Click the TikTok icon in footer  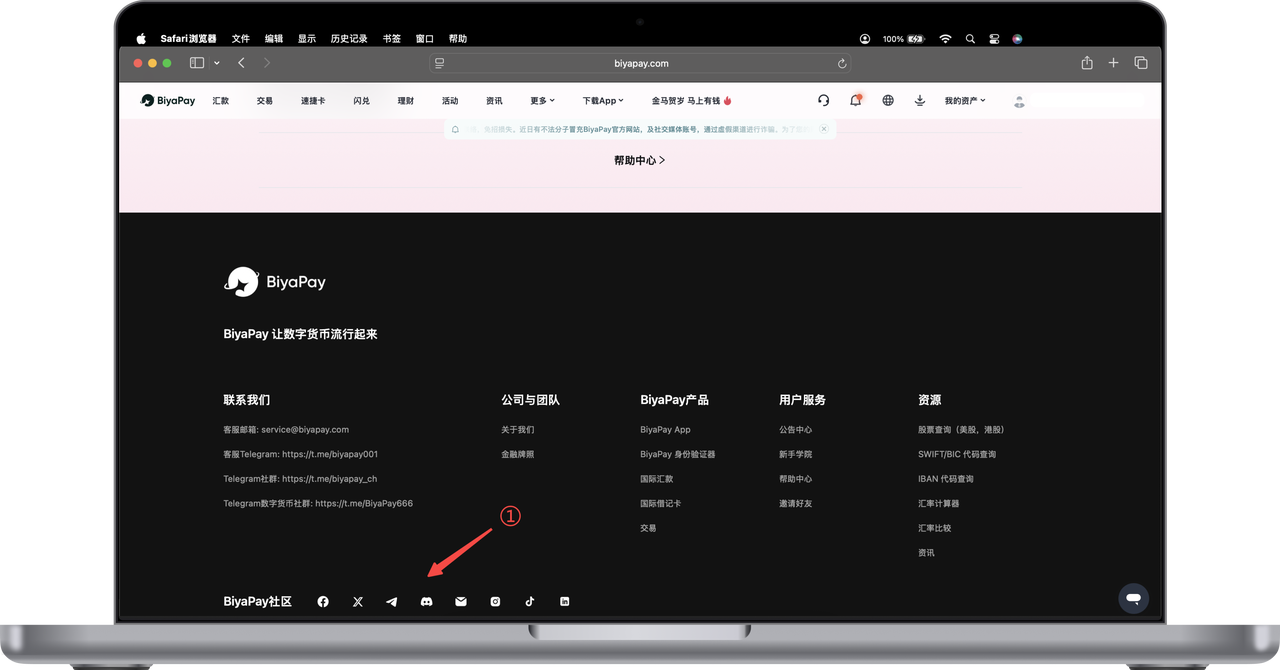530,602
